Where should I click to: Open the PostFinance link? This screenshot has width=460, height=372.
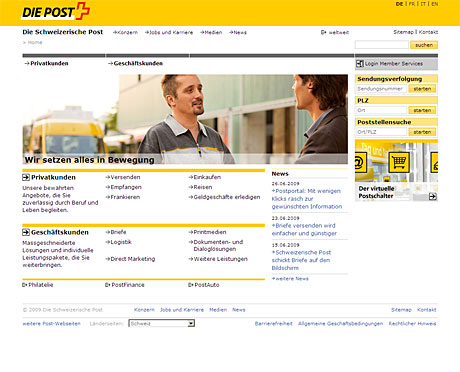(125, 285)
